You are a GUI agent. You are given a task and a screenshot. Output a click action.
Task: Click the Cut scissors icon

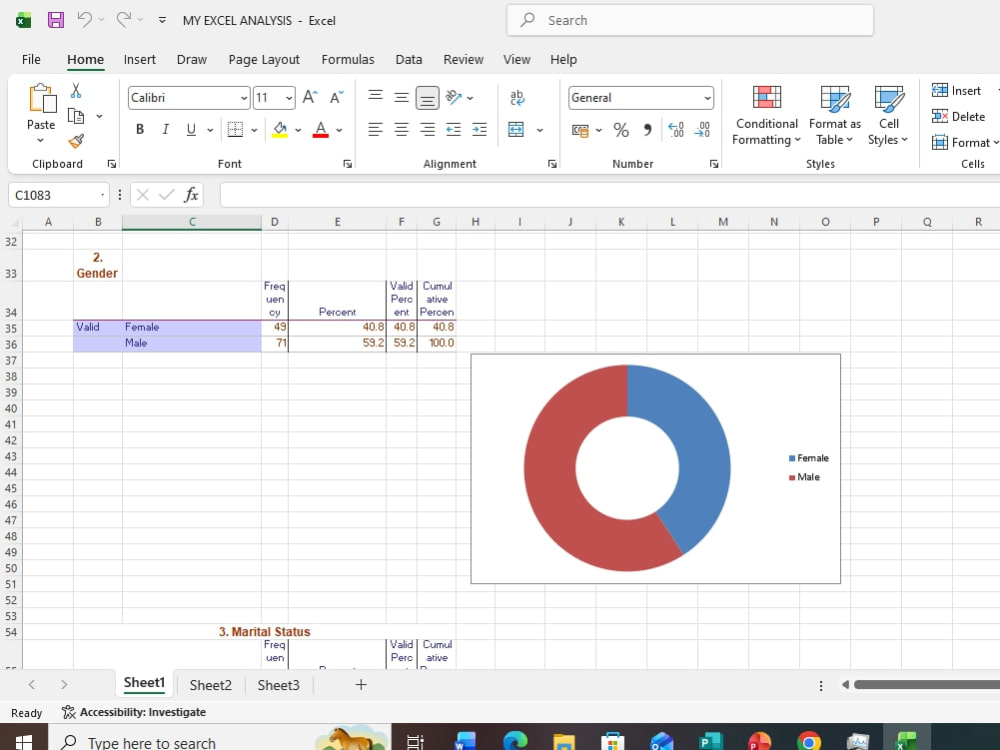click(76, 91)
